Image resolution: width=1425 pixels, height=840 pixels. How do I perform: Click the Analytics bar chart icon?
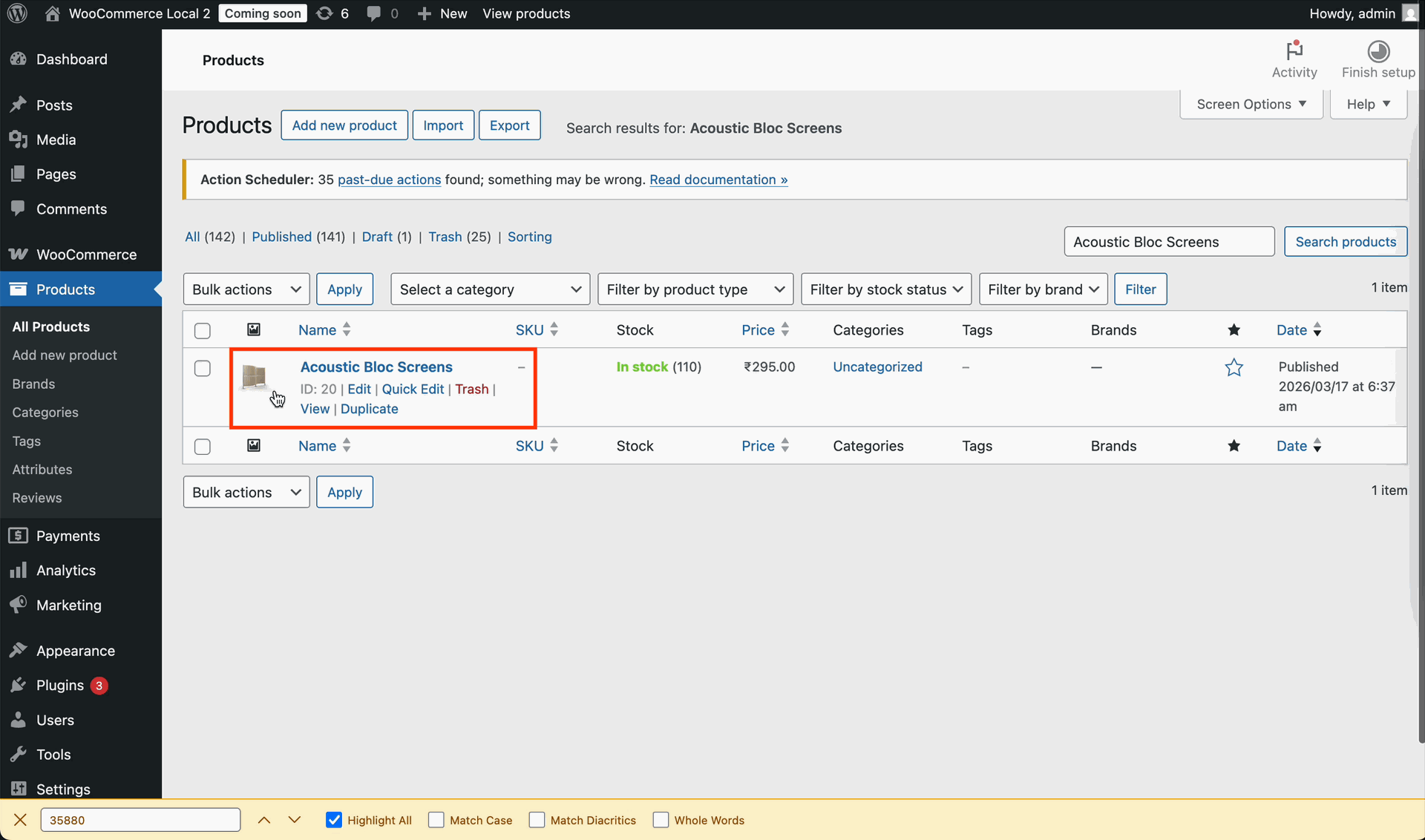click(19, 570)
